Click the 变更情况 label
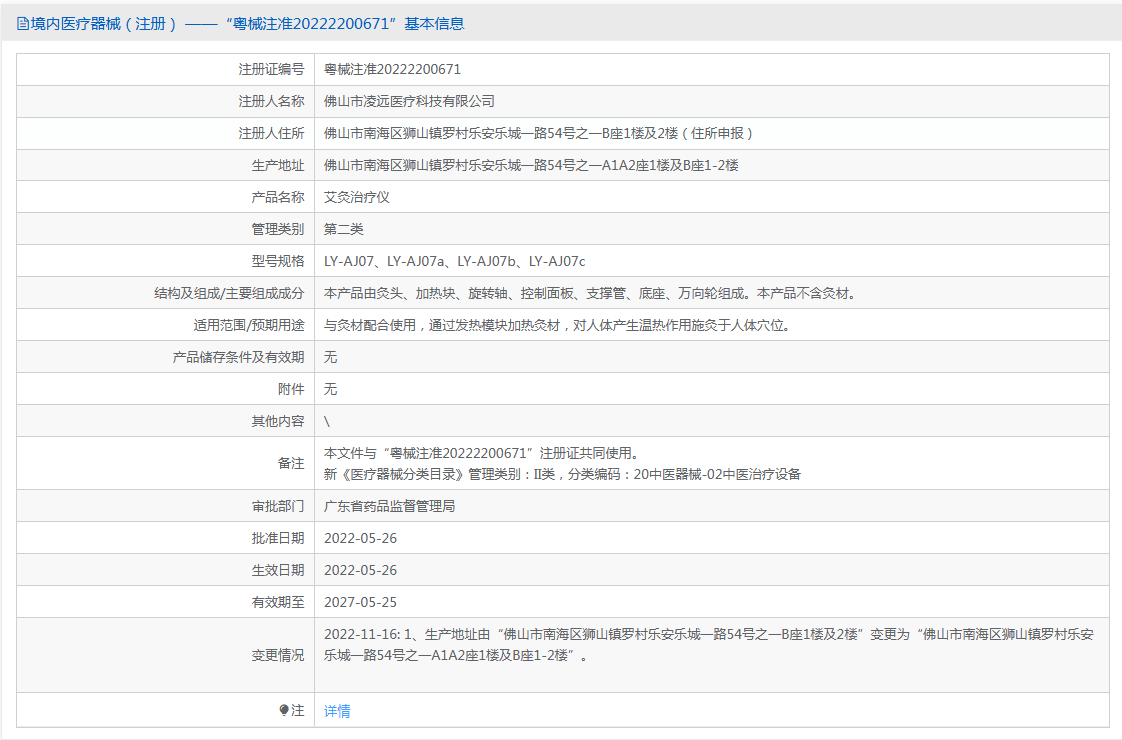Viewport: 1122px width, 740px height. coord(278,656)
